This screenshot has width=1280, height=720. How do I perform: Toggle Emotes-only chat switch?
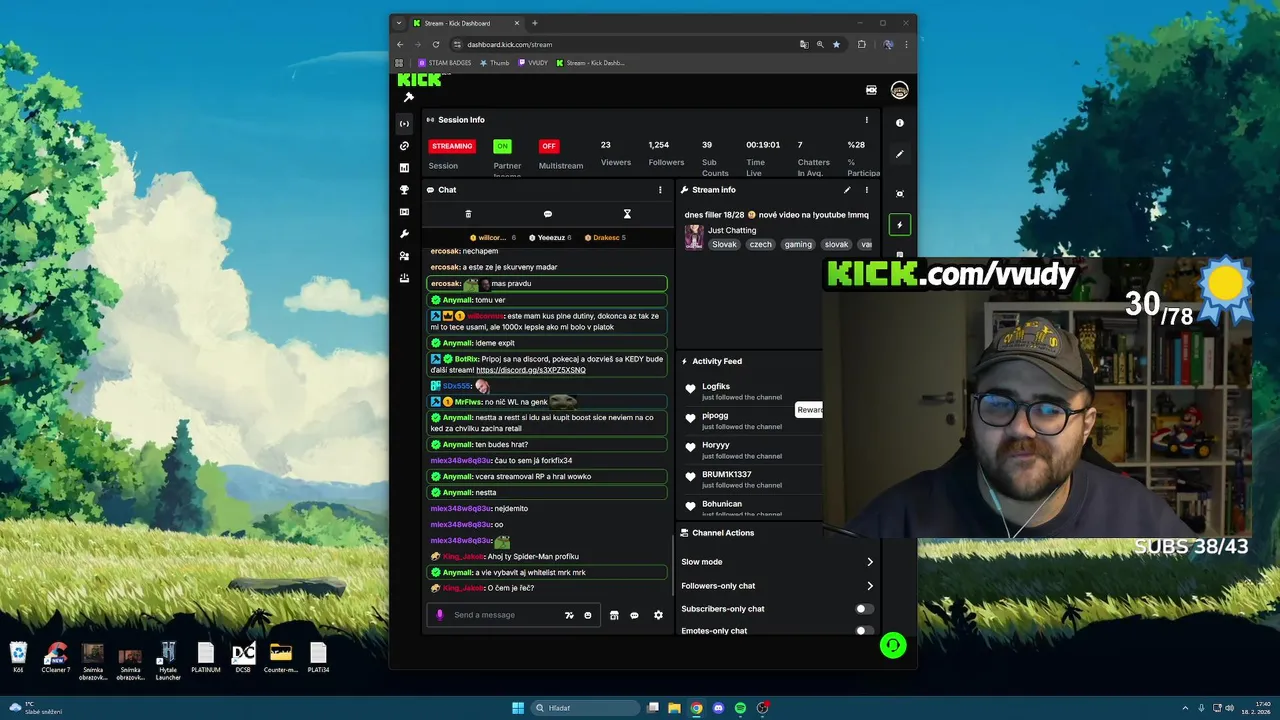[865, 631]
